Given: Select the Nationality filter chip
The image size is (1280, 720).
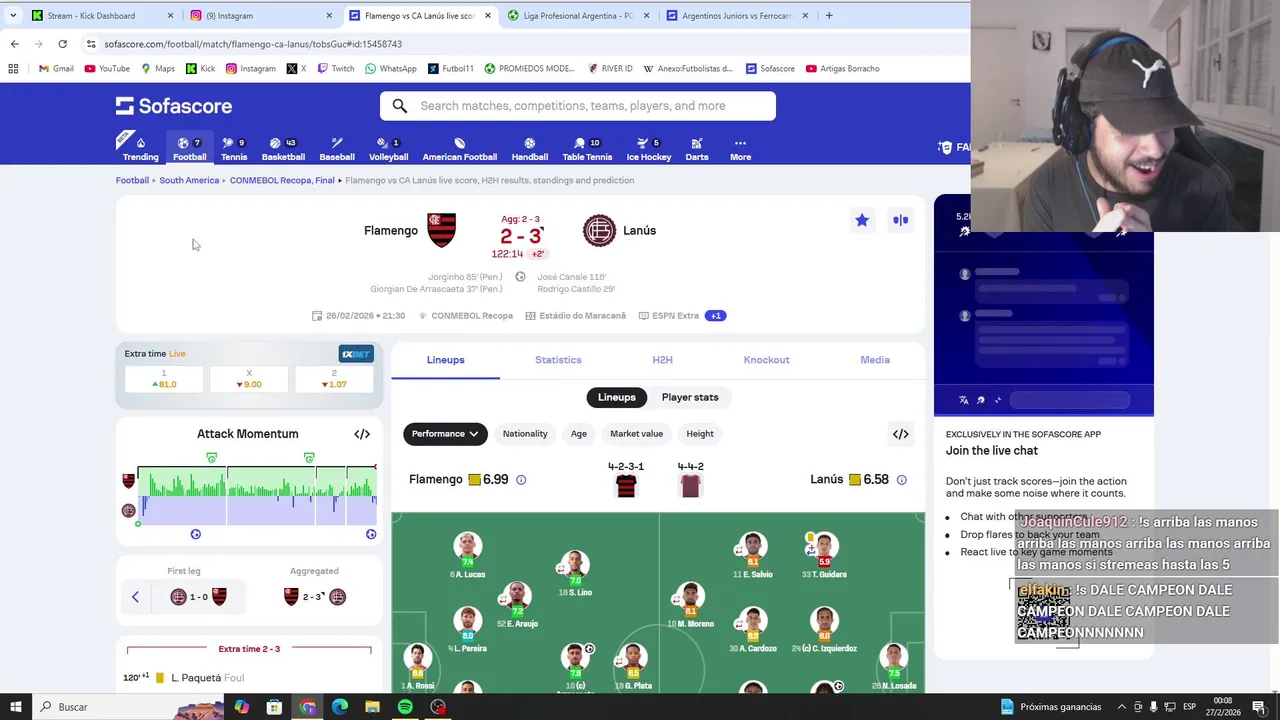Looking at the screenshot, I should point(525,434).
